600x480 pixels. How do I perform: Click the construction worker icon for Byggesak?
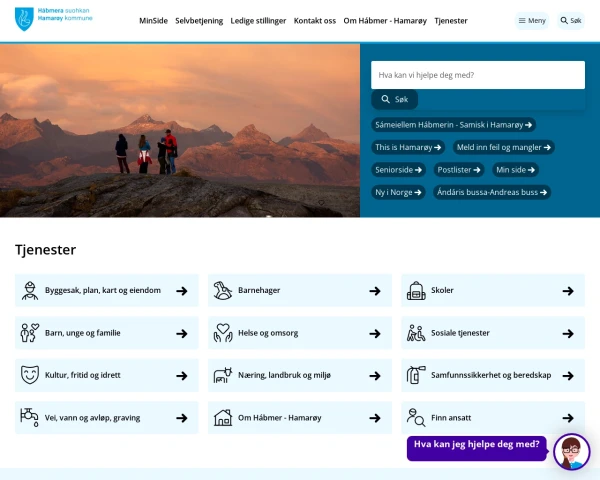(30, 291)
